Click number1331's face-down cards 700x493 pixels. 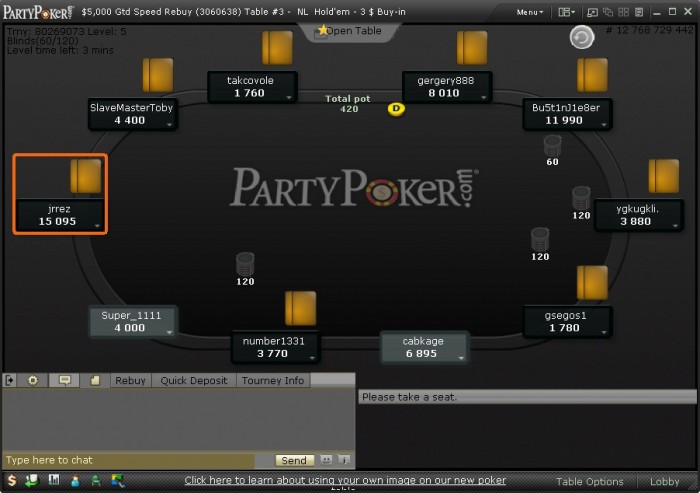(300, 308)
